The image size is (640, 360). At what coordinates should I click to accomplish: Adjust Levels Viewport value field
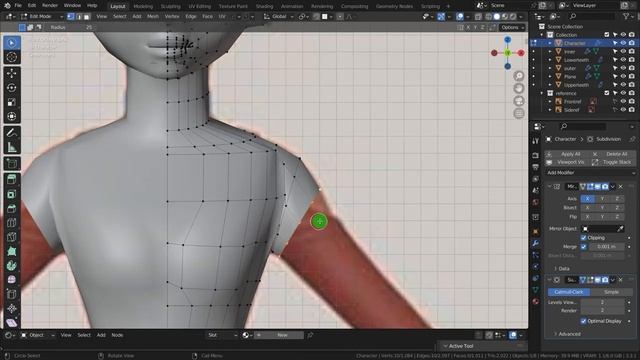(x=602, y=302)
